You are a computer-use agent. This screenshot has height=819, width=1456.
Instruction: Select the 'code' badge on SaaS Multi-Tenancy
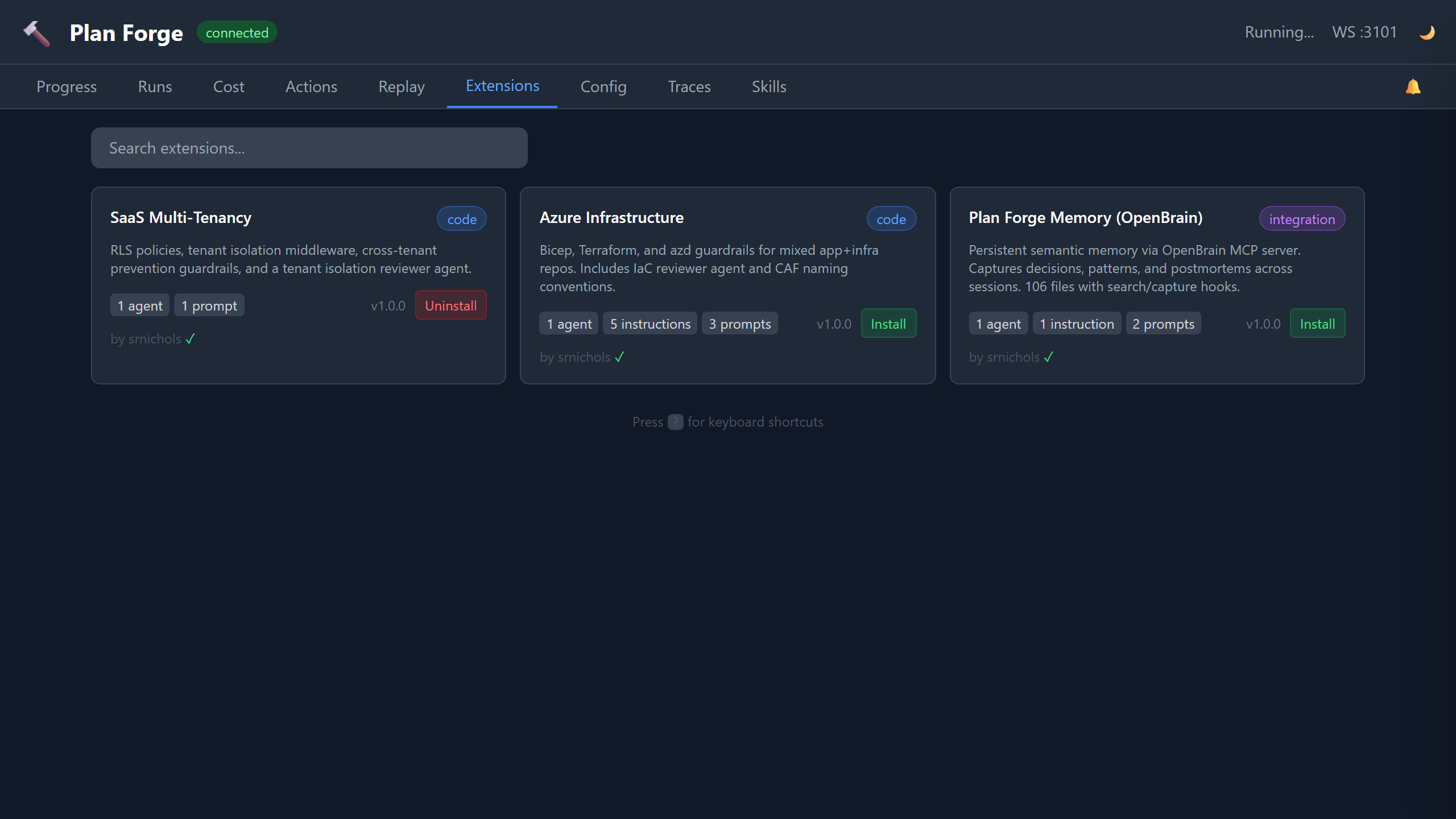pos(461,218)
